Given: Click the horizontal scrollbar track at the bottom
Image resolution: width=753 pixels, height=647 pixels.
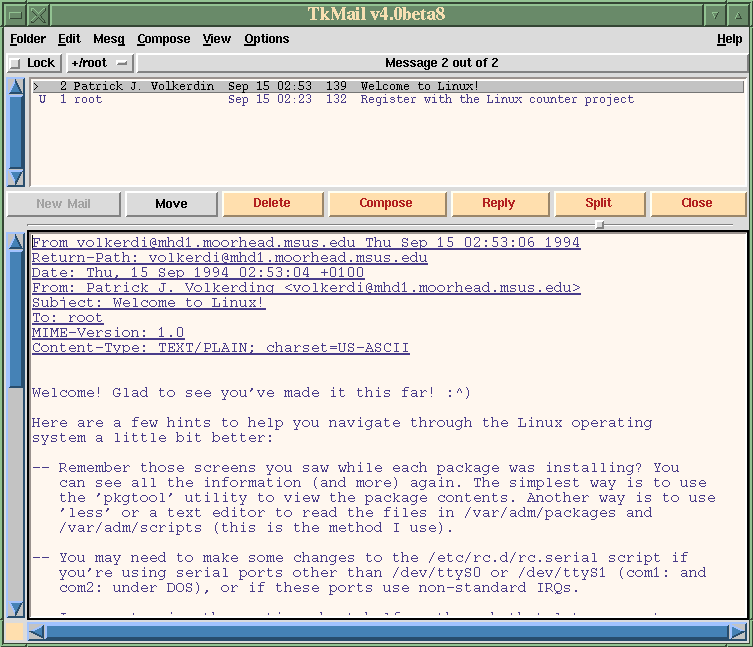Looking at the screenshot, I should click(x=386, y=632).
